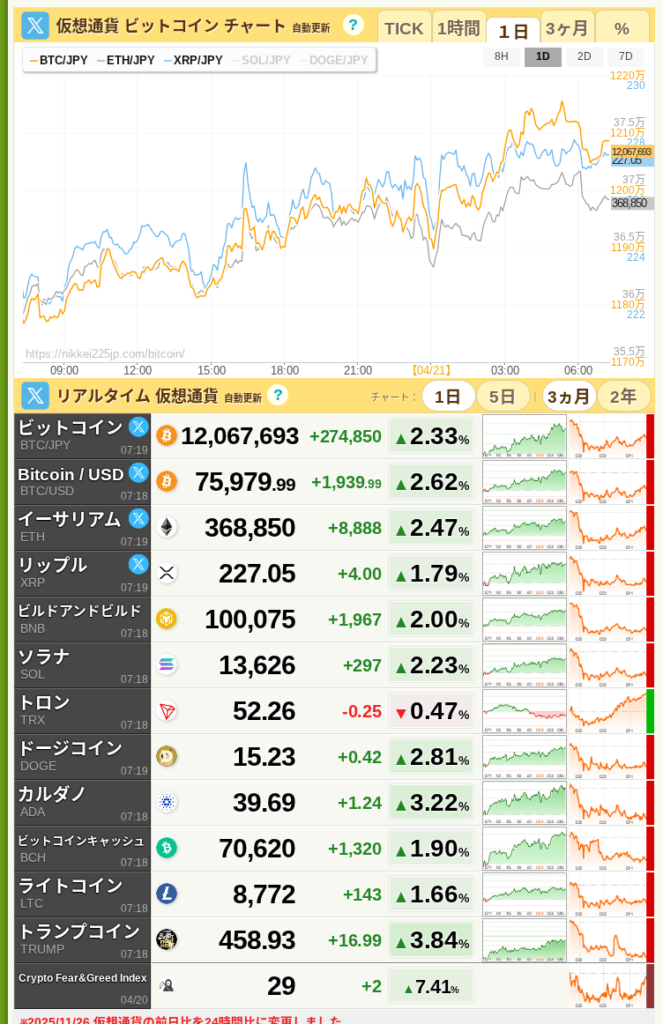Open the nikkei225jp.com bitcoin link
The image size is (663, 1024).
coord(105,354)
